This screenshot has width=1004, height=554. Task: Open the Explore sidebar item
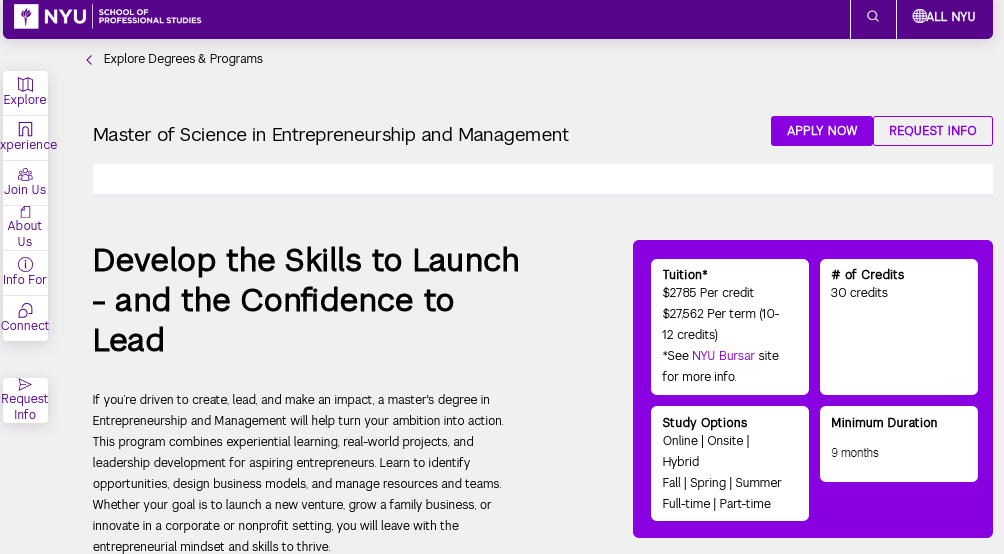point(25,92)
